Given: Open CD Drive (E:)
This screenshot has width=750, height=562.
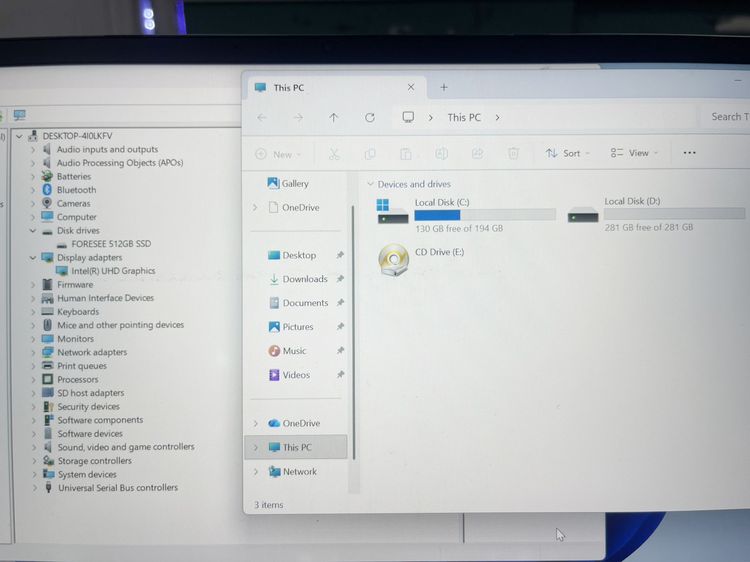Looking at the screenshot, I should (421, 260).
